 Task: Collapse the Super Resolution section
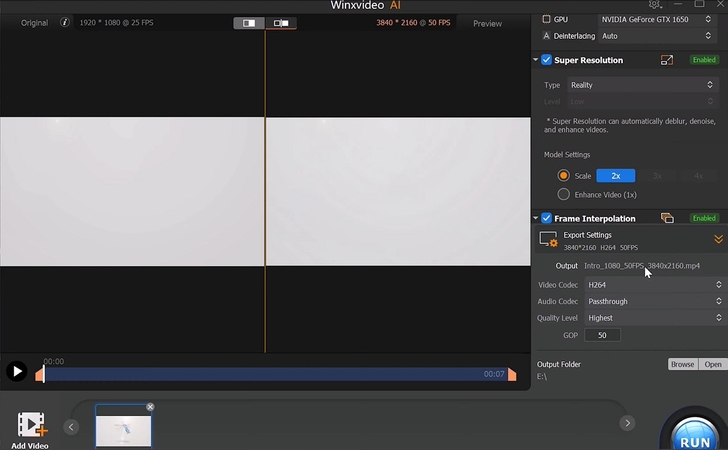535,60
